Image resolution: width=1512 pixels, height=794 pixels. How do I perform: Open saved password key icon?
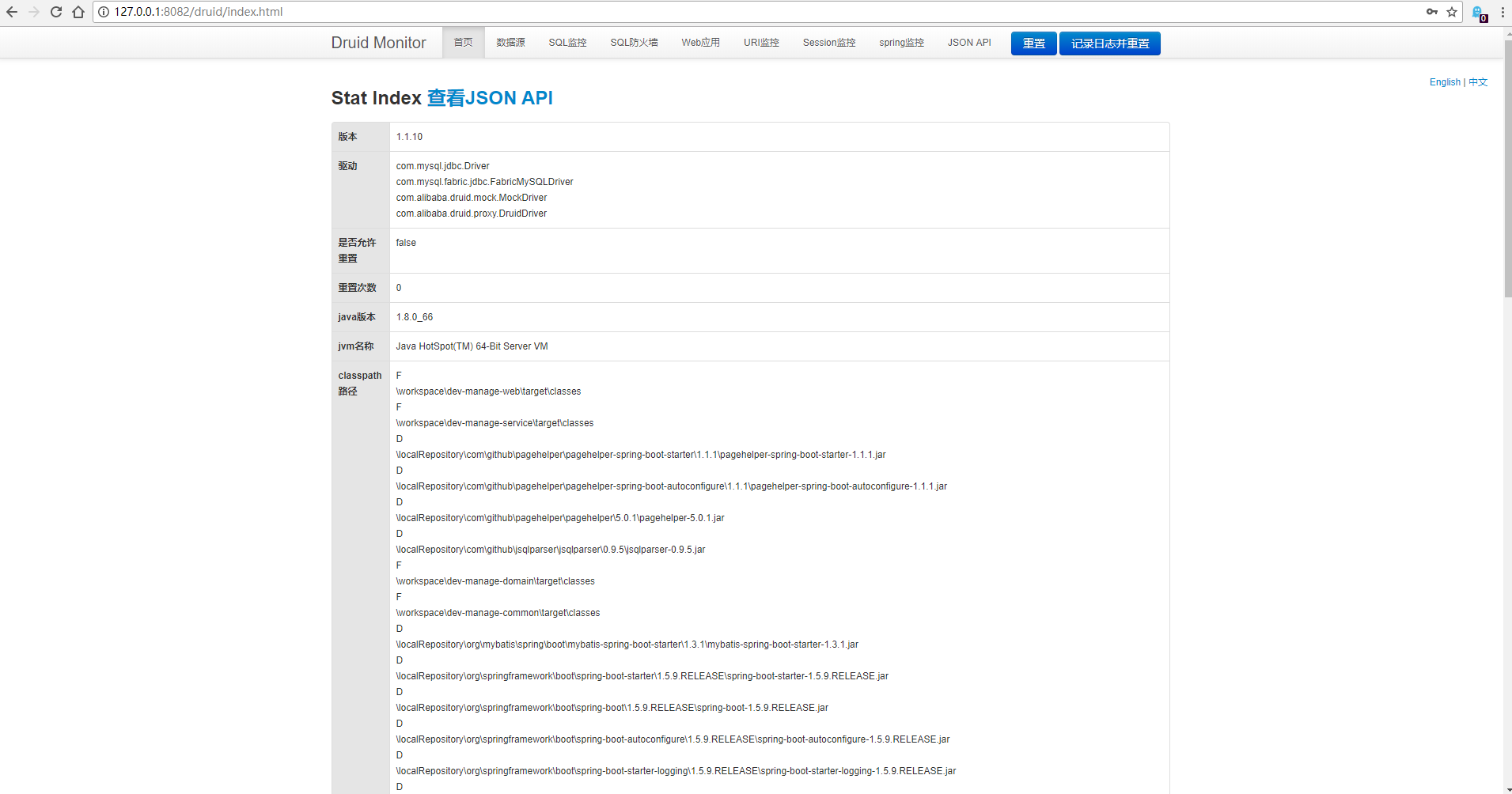(1432, 12)
